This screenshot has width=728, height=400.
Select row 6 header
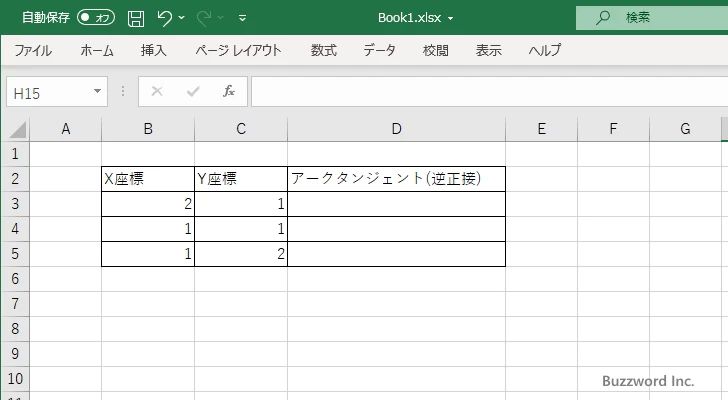coord(15,279)
